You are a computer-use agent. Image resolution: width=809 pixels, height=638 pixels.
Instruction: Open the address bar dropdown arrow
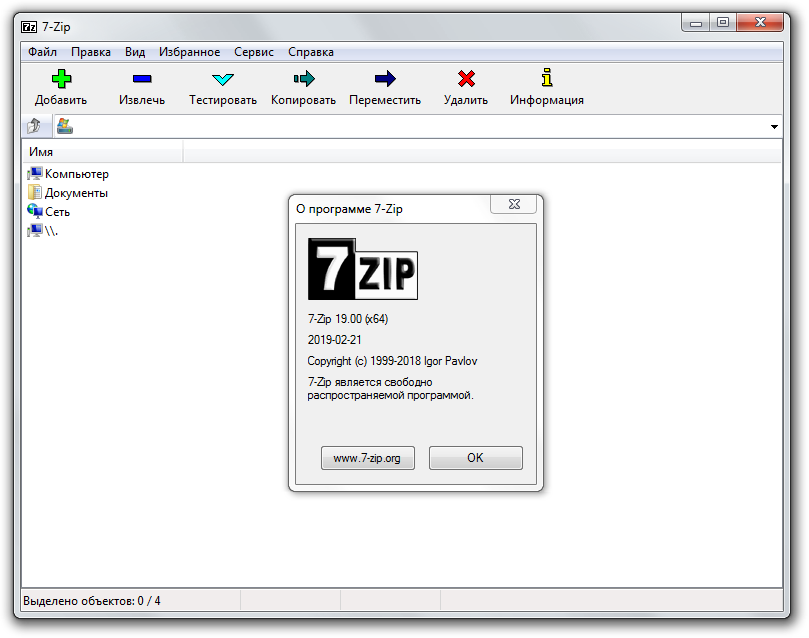point(774,126)
